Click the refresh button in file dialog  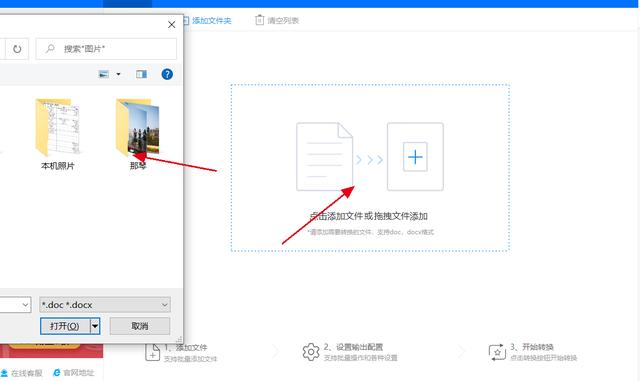point(17,49)
